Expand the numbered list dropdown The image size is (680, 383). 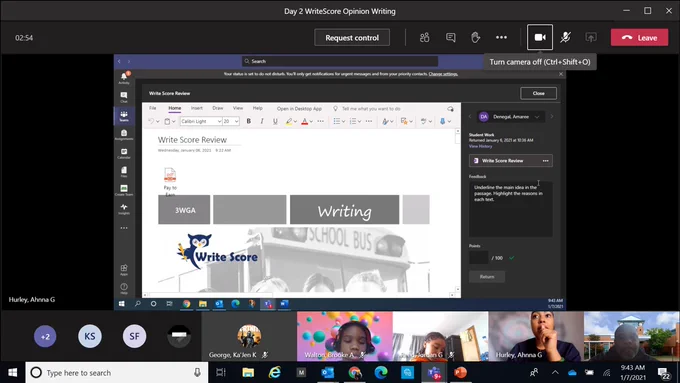point(360,121)
